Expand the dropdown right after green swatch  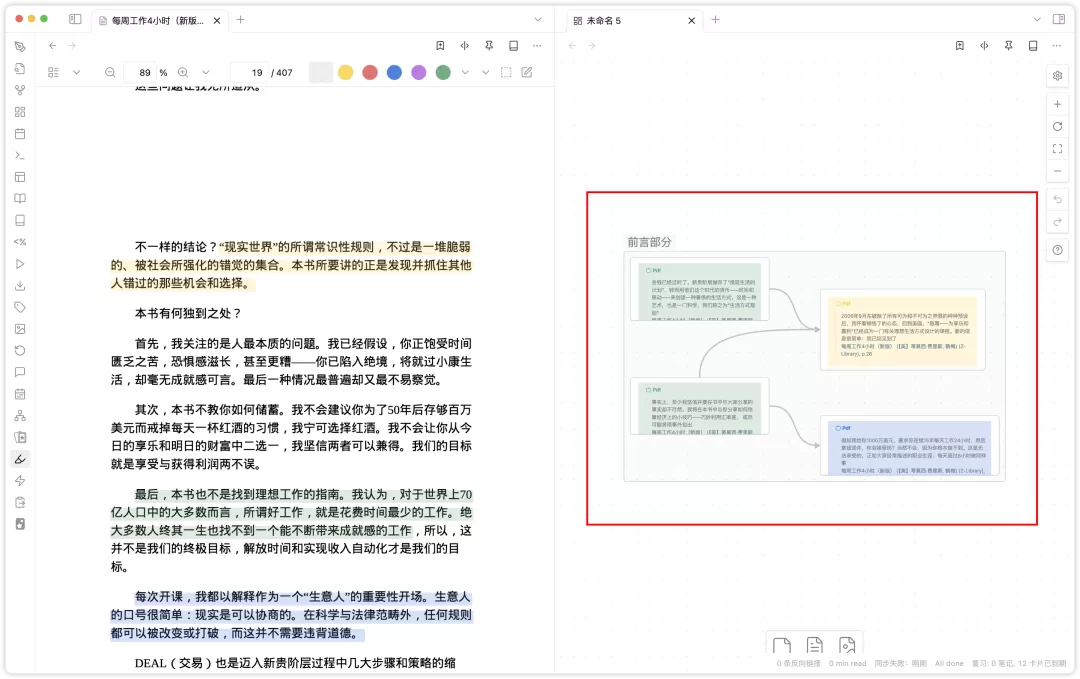pyautogui.click(x=466, y=72)
